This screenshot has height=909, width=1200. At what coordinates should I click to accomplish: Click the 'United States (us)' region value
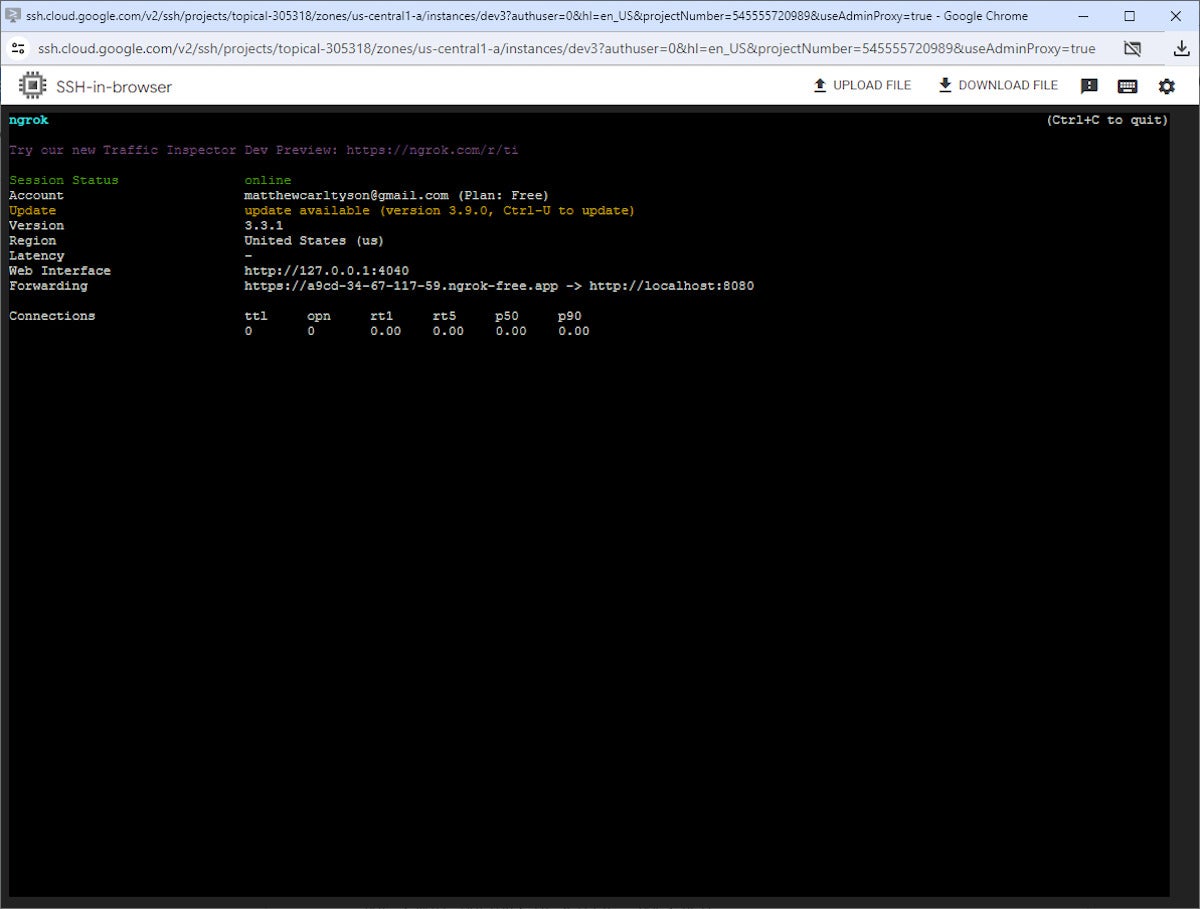[314, 240]
